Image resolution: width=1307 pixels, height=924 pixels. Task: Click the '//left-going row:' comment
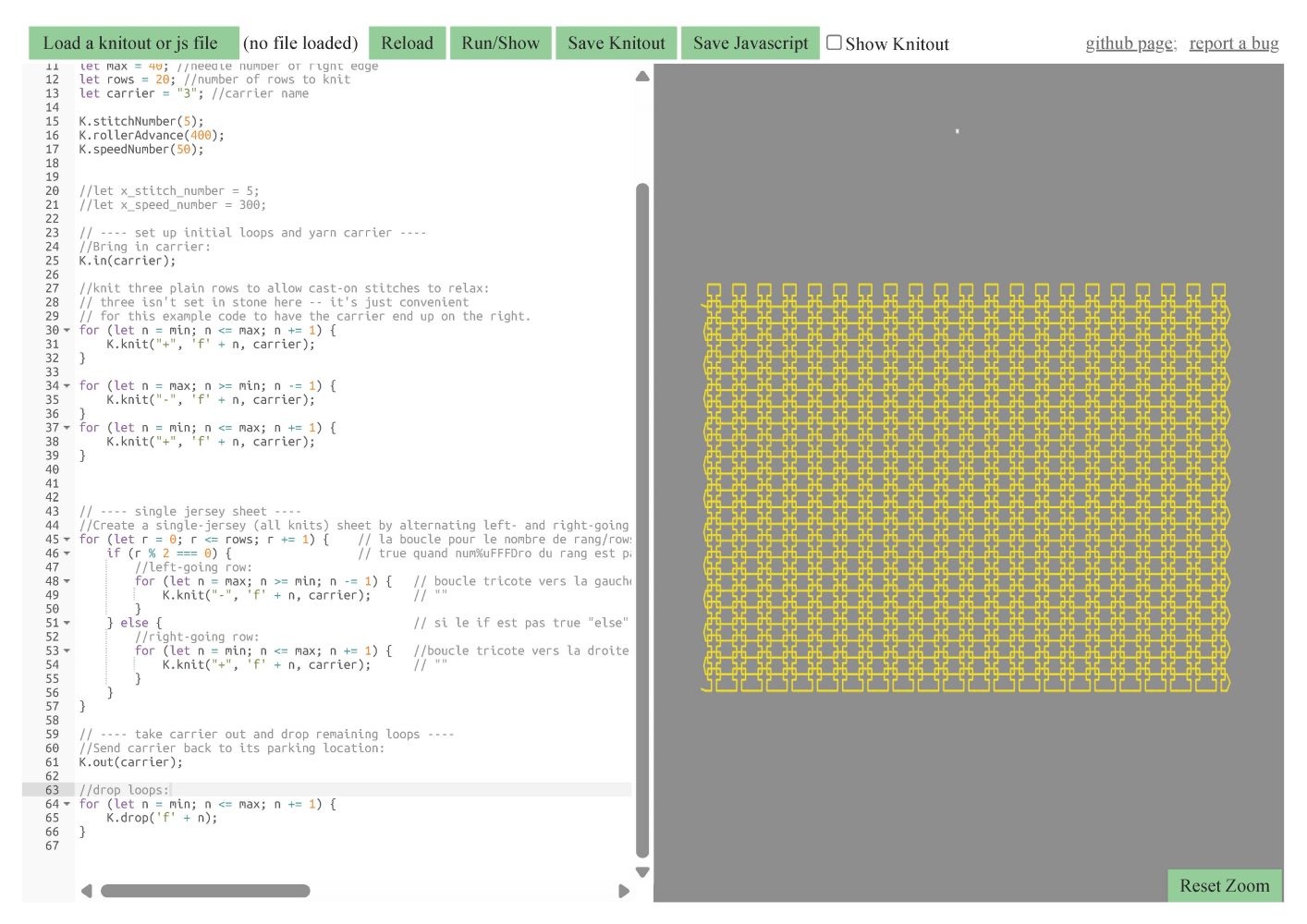point(193,567)
